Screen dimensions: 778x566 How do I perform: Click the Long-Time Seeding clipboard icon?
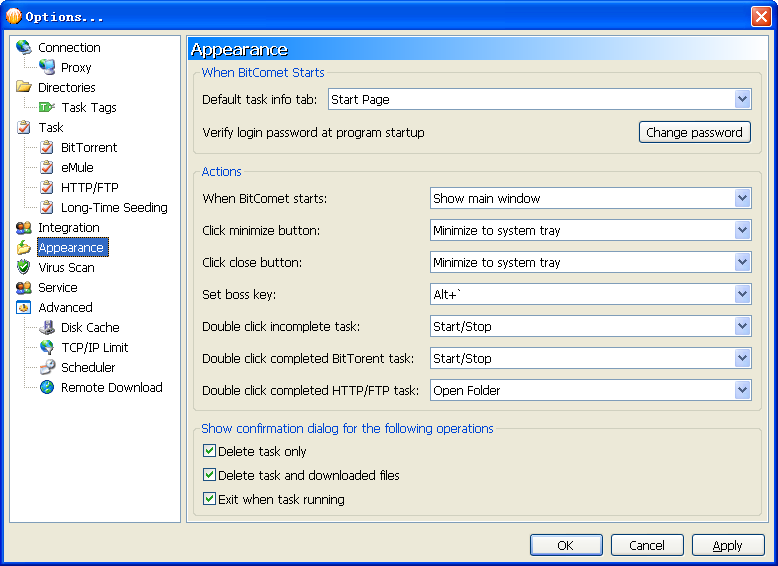[47, 207]
